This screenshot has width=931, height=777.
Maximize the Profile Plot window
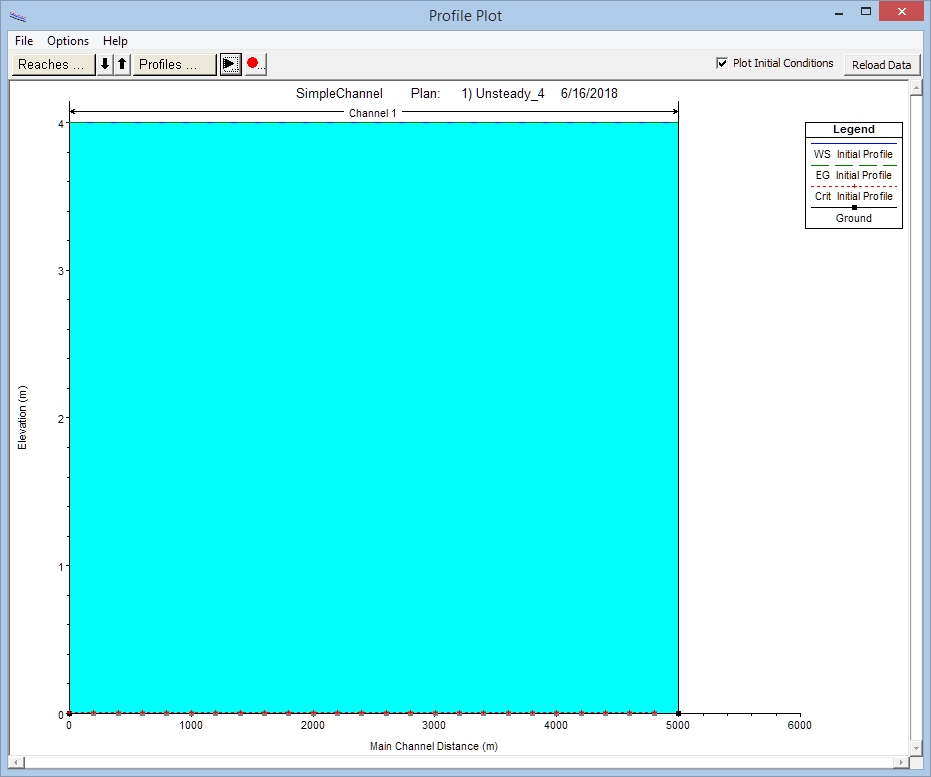coord(866,12)
